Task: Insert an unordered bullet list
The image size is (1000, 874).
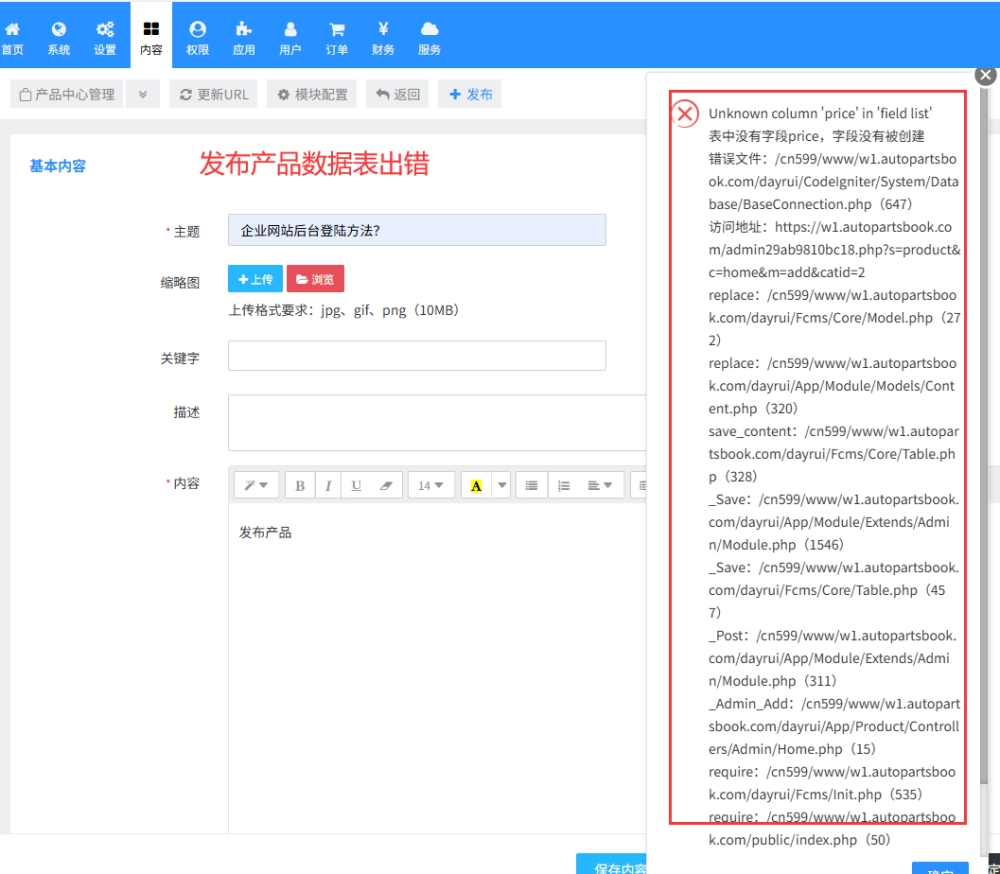Action: [531, 485]
